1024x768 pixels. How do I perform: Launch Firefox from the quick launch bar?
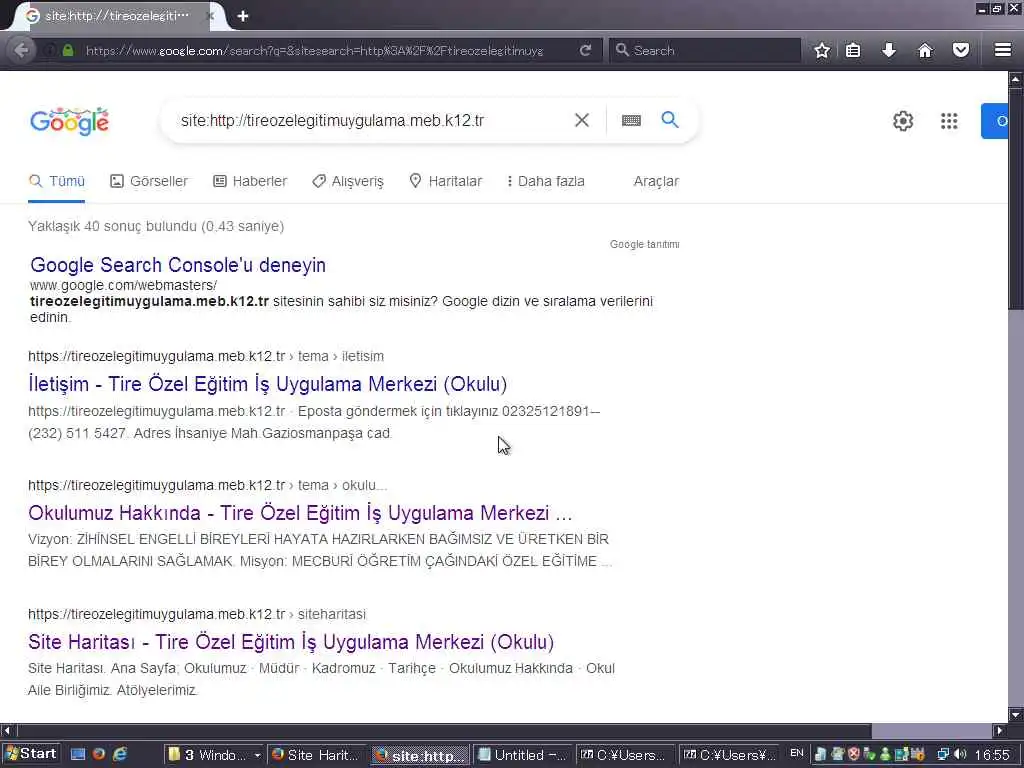[x=99, y=754]
